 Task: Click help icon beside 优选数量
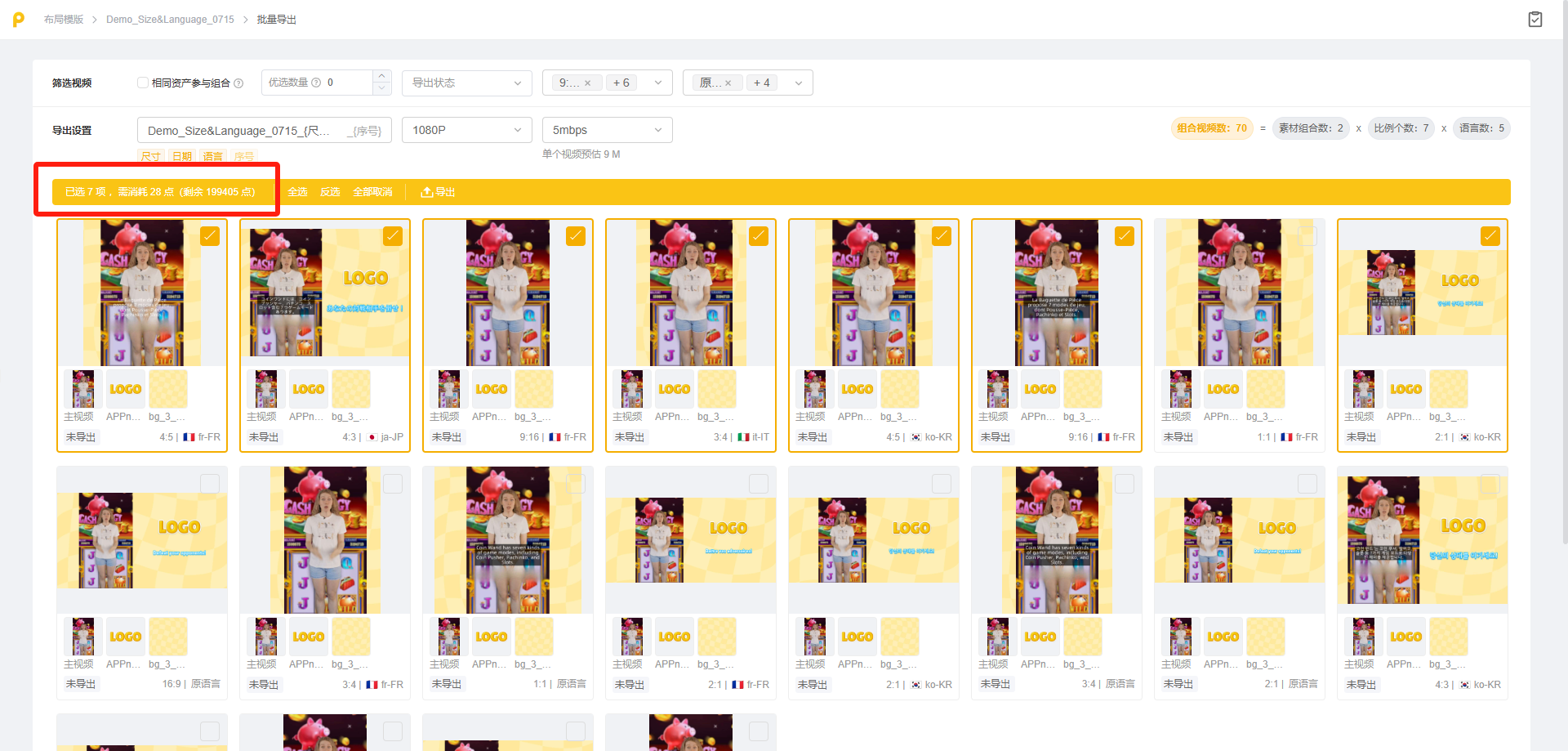point(316,83)
